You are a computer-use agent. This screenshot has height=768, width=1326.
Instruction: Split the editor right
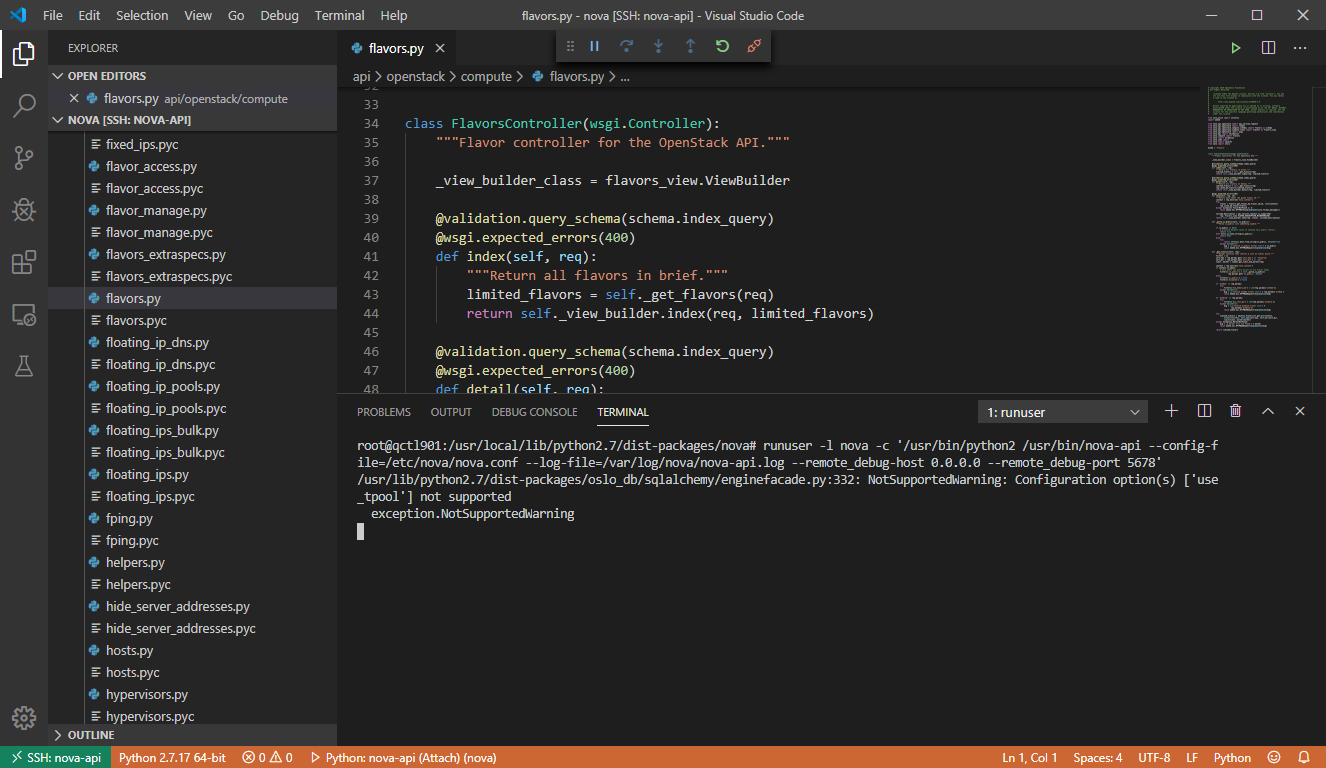1268,48
